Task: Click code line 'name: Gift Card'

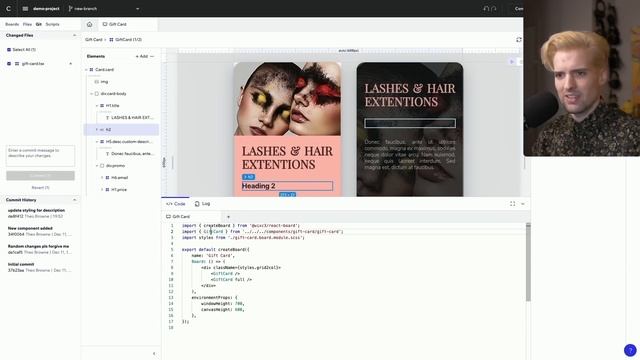Action: point(213,256)
